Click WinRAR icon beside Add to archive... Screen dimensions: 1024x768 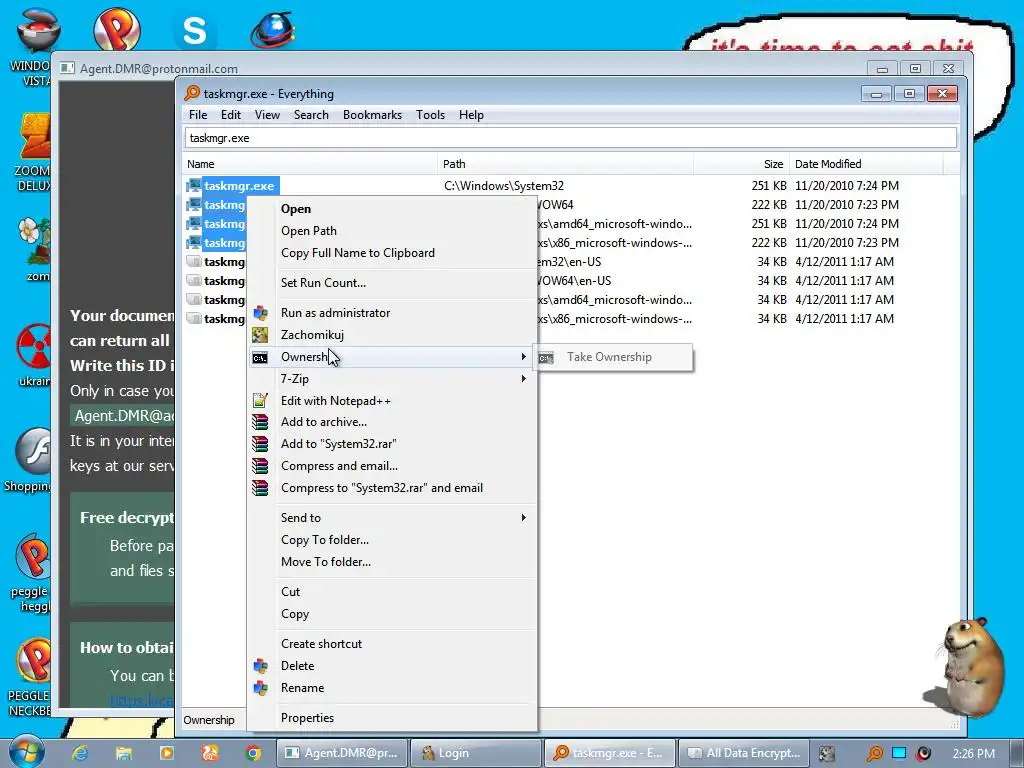[x=260, y=422]
